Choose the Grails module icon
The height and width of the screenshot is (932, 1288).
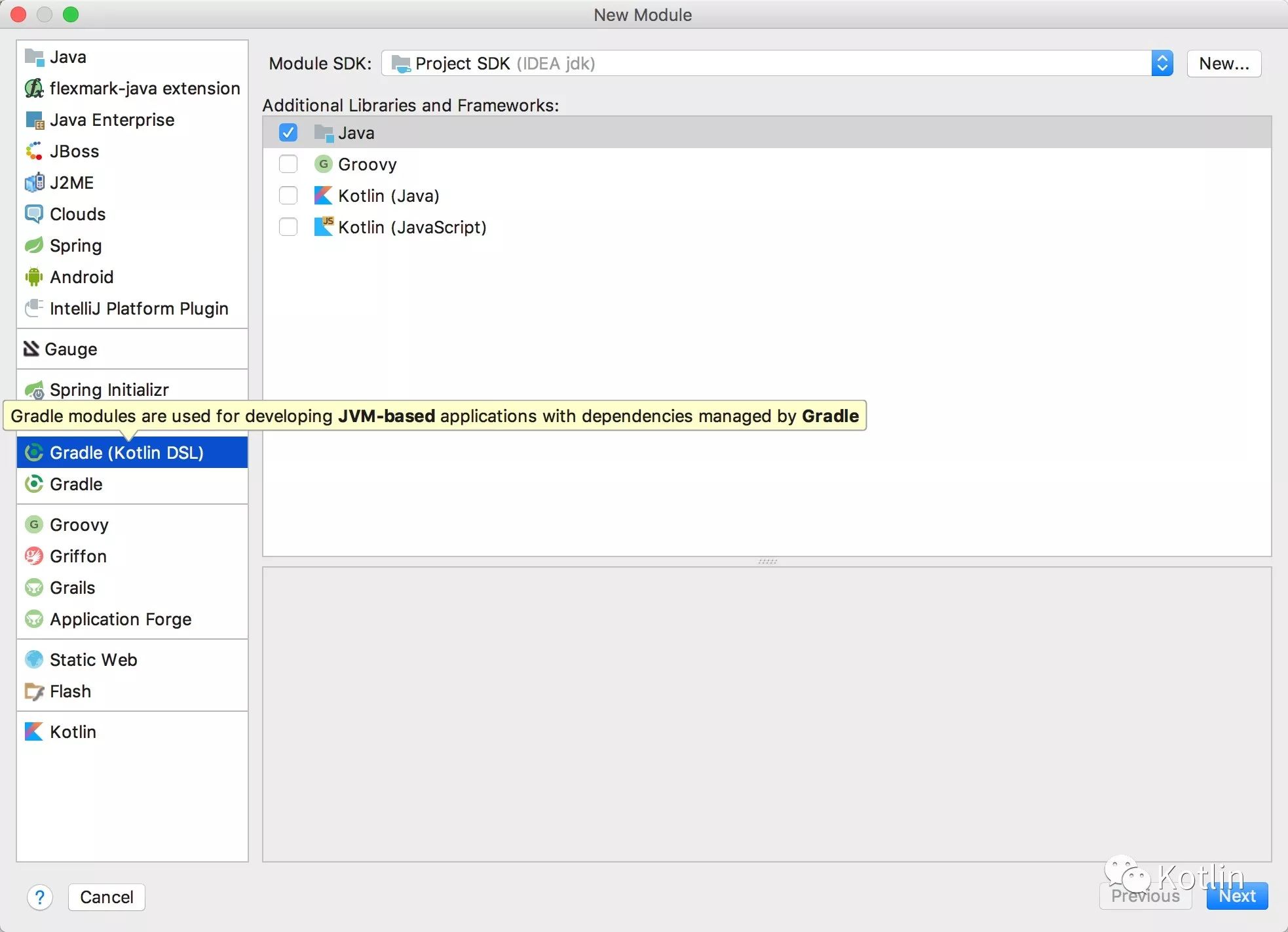click(x=34, y=588)
